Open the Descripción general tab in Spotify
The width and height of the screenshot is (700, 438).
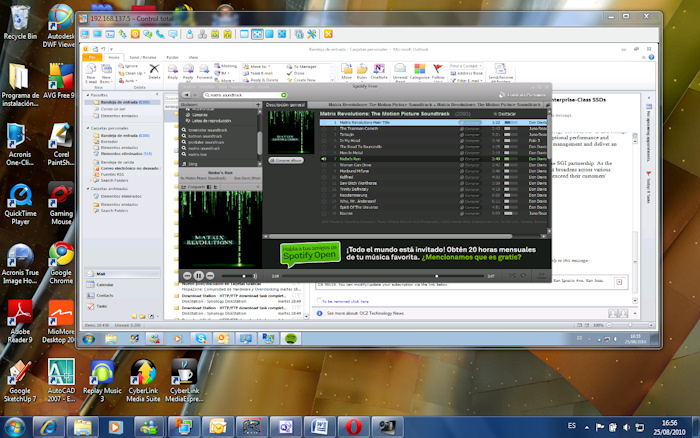(284, 104)
